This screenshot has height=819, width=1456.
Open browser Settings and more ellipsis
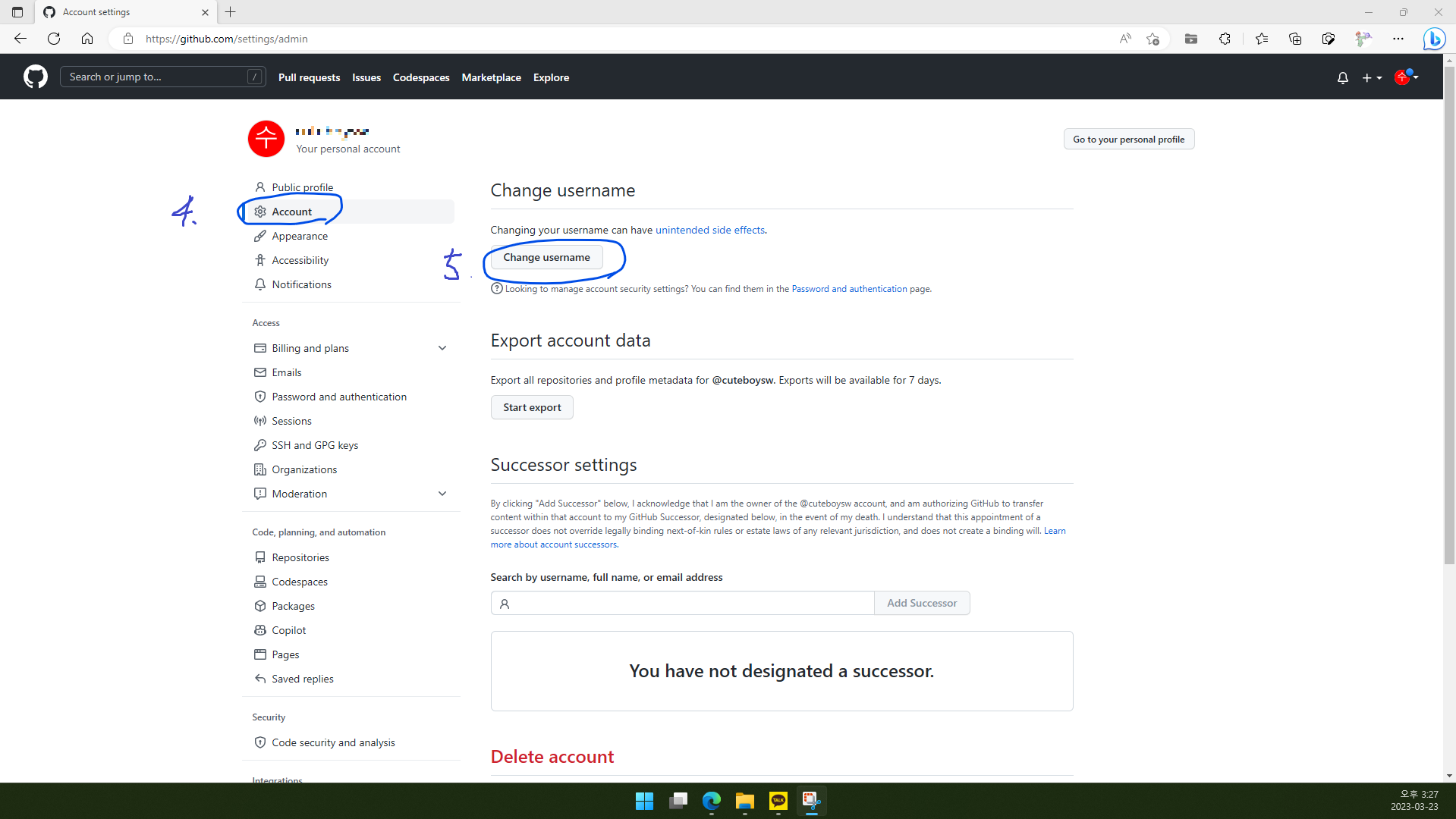click(1398, 39)
